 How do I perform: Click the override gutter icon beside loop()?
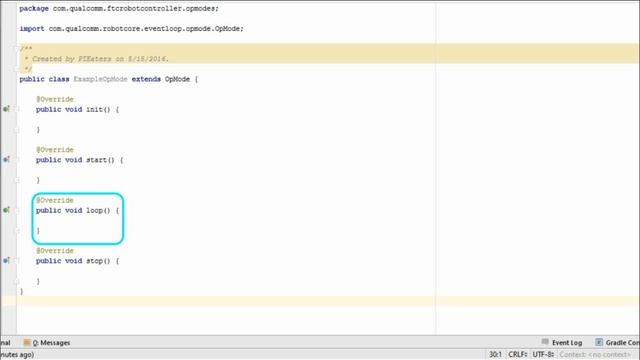point(6,210)
